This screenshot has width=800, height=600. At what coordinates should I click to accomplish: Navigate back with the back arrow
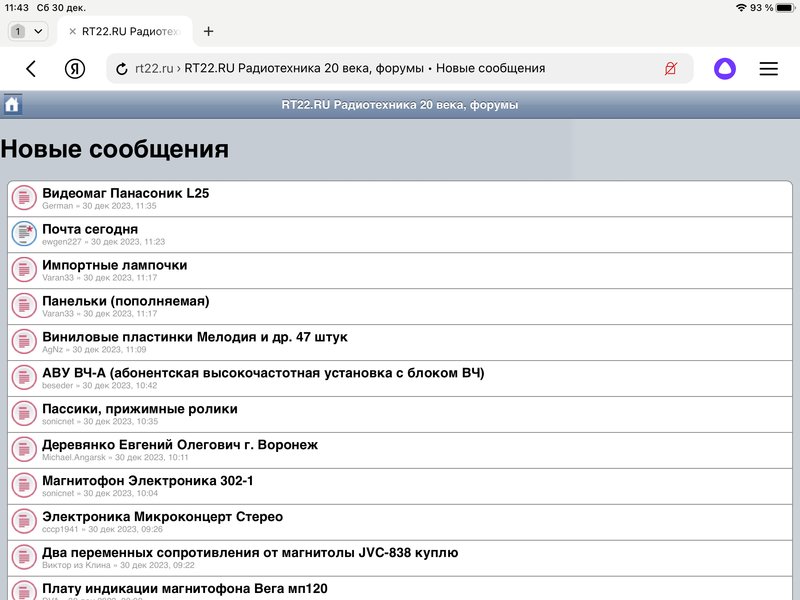click(x=30, y=68)
